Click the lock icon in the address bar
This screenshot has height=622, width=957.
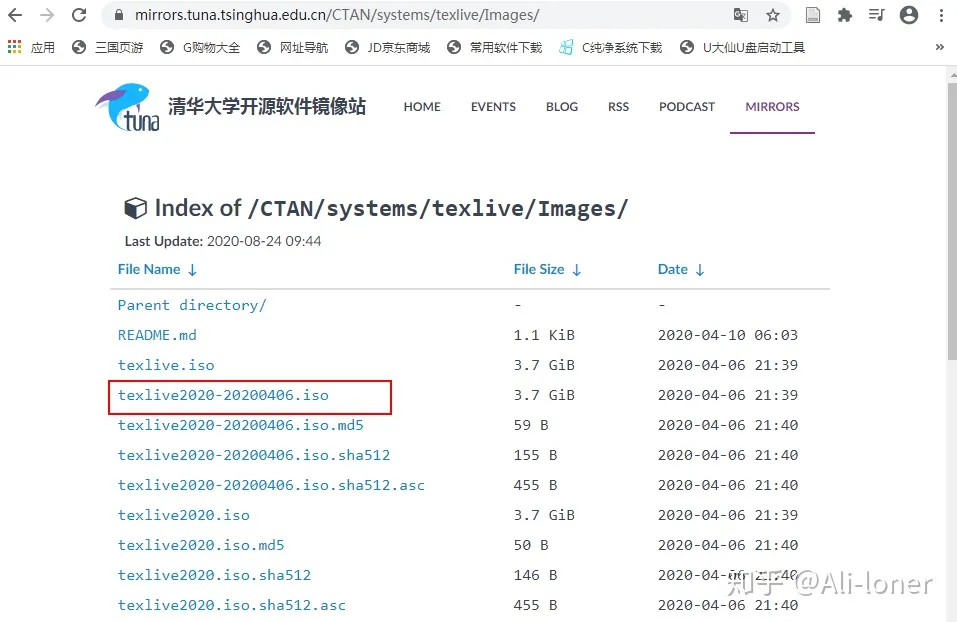click(119, 15)
